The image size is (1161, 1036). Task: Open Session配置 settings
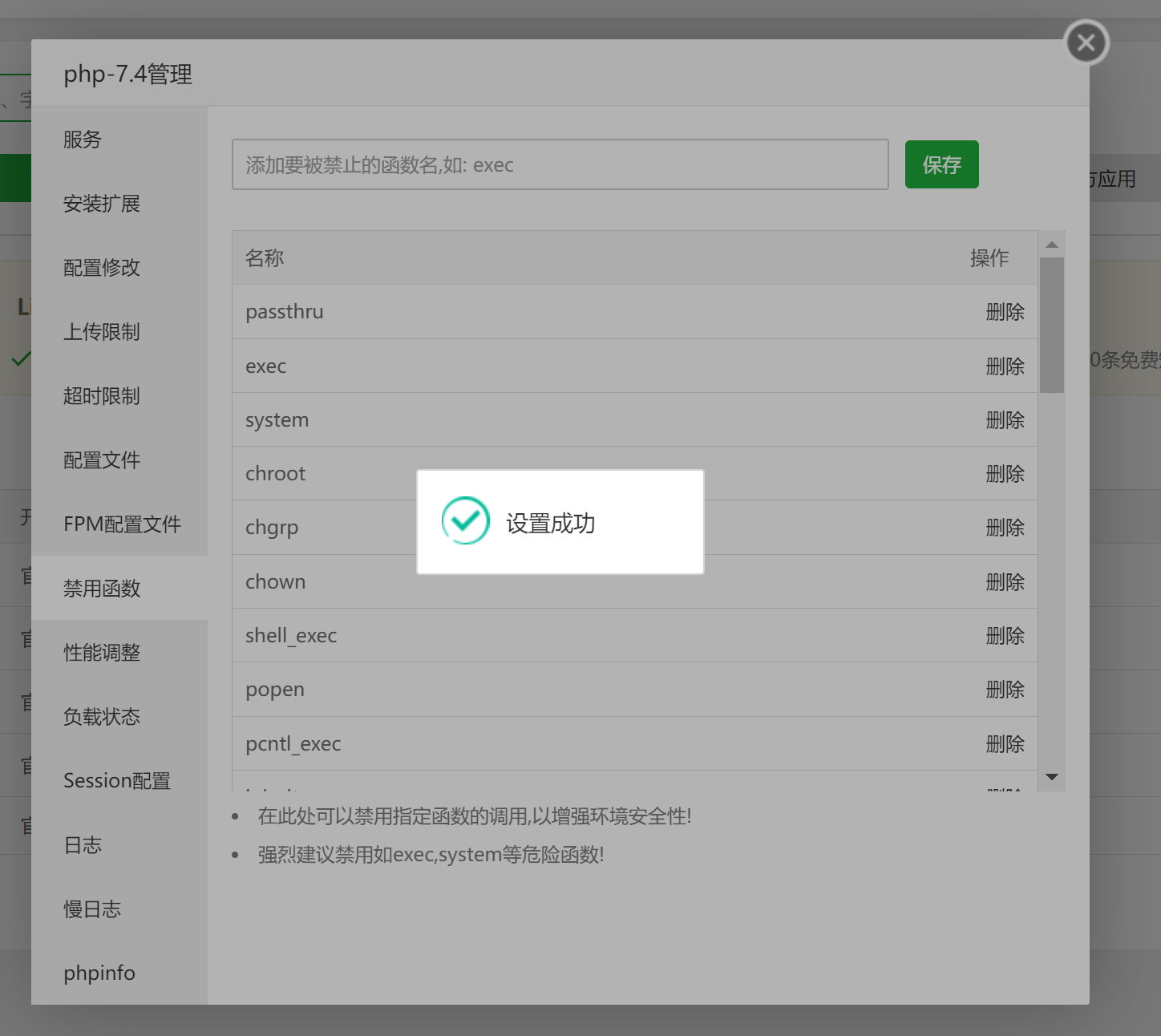tap(117, 781)
